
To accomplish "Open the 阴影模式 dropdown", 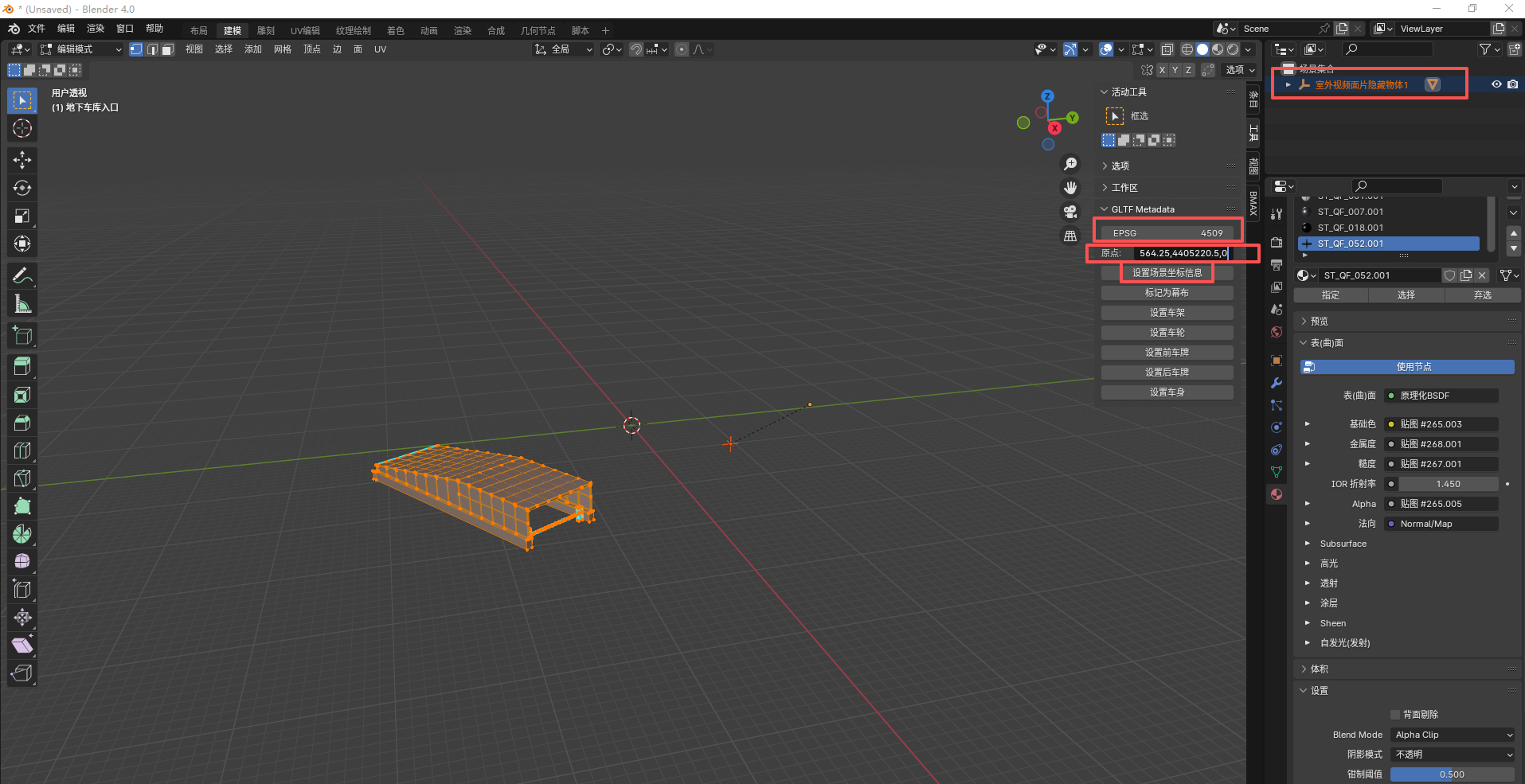I will [1453, 755].
